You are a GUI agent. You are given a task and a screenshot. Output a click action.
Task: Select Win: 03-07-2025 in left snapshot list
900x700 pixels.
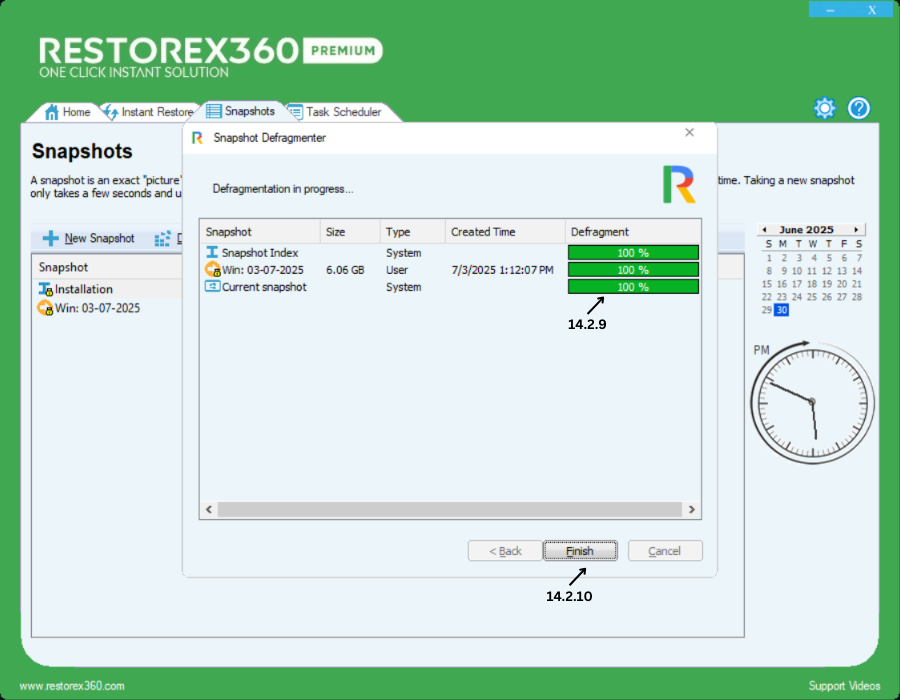click(x=96, y=308)
